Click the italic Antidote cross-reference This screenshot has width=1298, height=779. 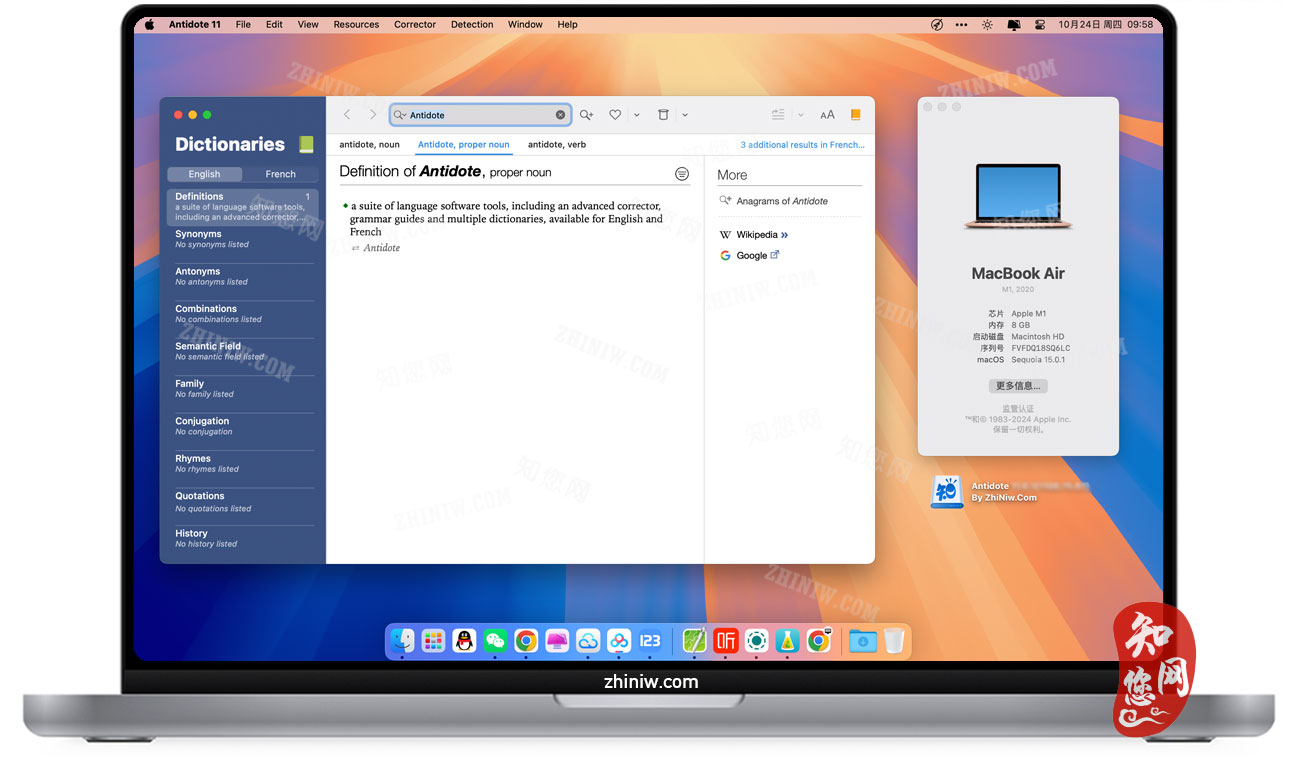tap(382, 248)
